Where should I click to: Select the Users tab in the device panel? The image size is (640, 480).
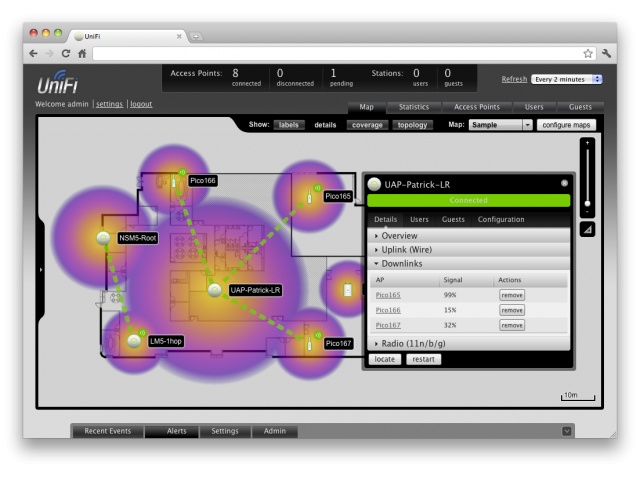419,220
